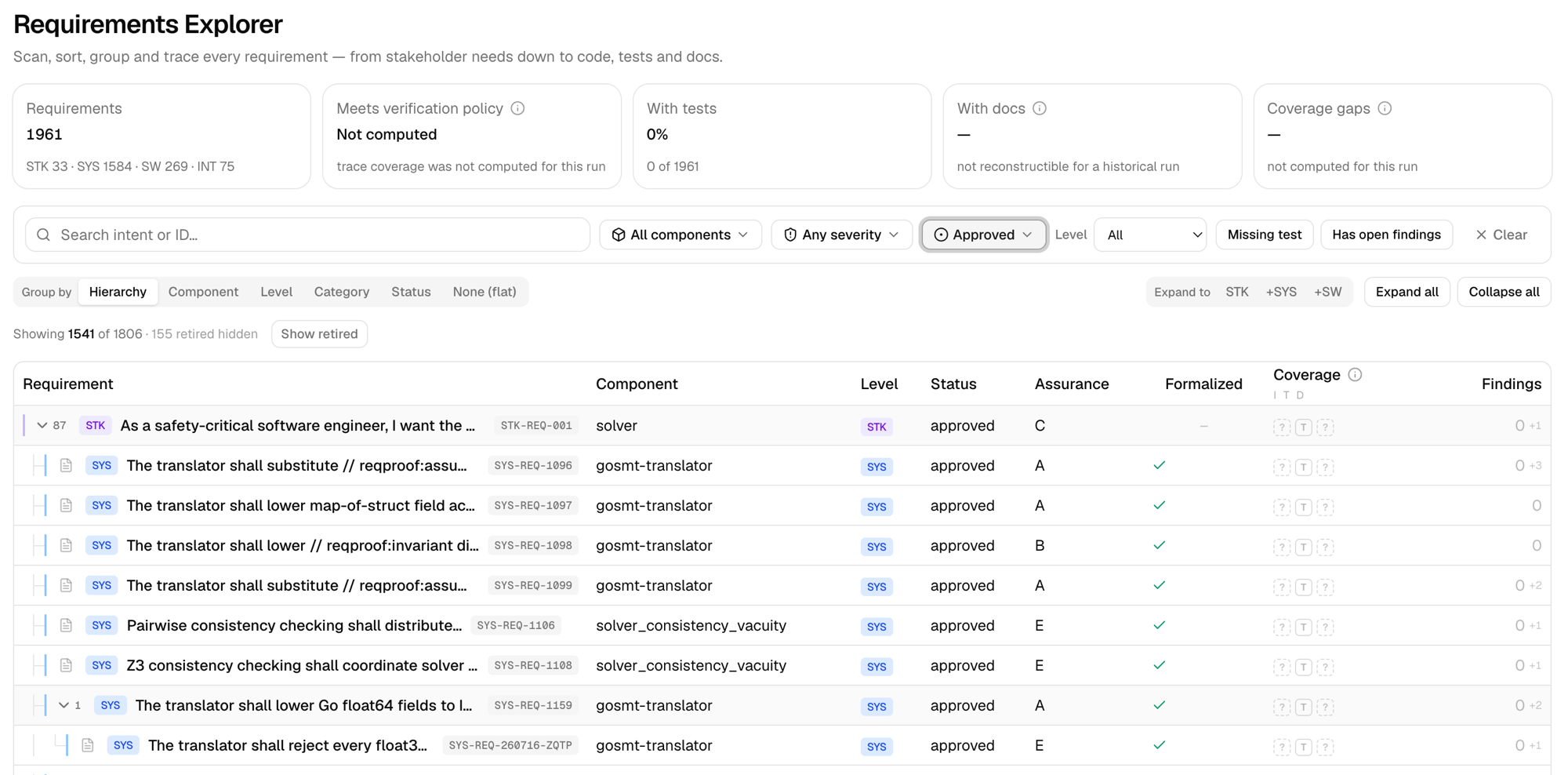Click With tests 0% summary card
This screenshot has height=775, width=1568.
(x=782, y=136)
